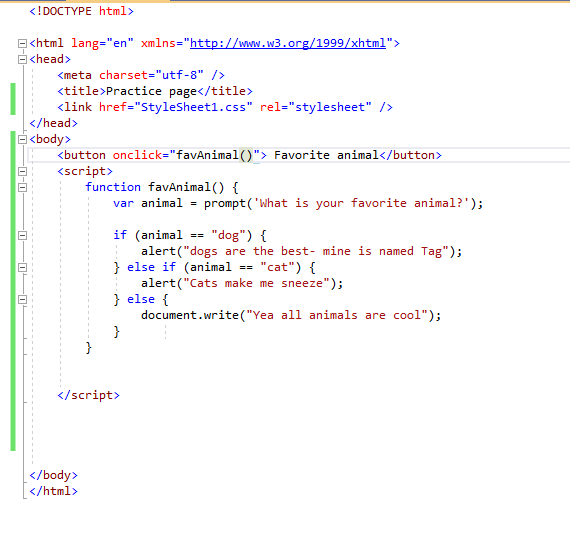Click the "dogs are the best" alert string
This screenshot has width=570, height=534.
(x=316, y=251)
